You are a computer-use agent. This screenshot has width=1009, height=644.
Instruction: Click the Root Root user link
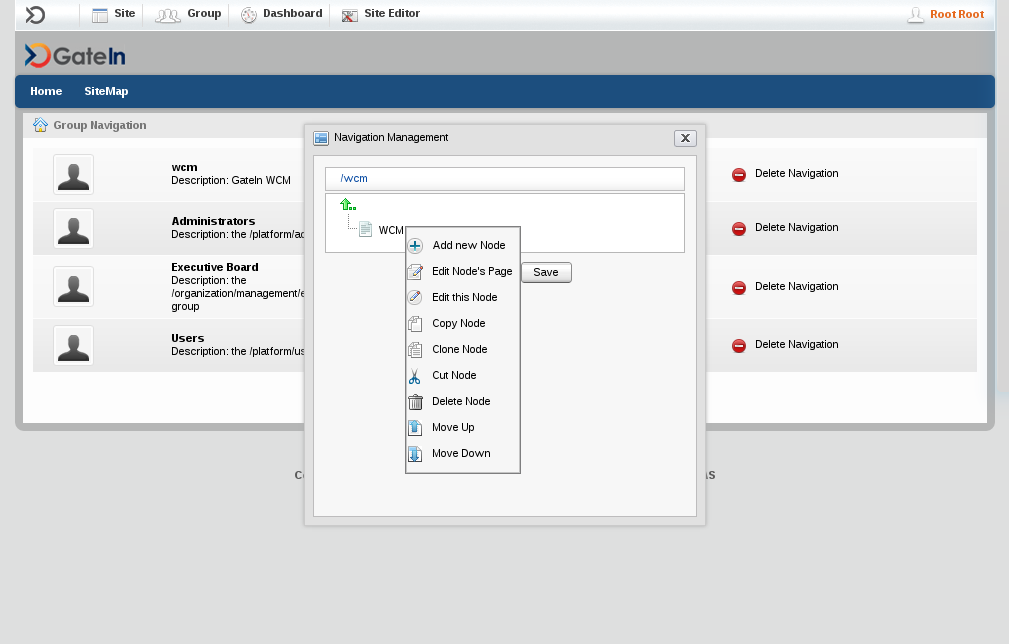957,14
